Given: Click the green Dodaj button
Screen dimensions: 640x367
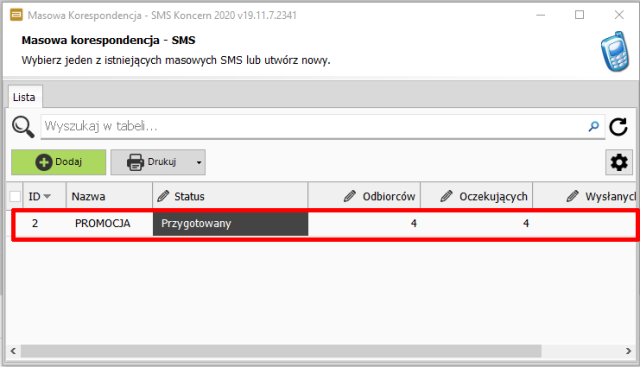Looking at the screenshot, I should pos(58,162).
